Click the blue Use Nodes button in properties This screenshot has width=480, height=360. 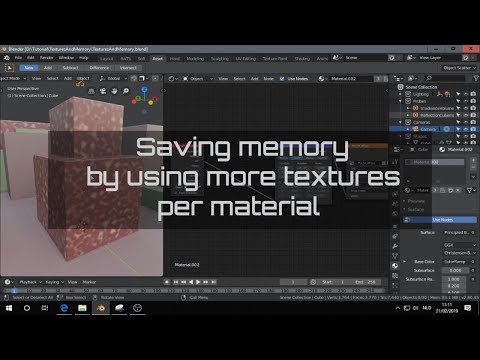pyautogui.click(x=440, y=220)
